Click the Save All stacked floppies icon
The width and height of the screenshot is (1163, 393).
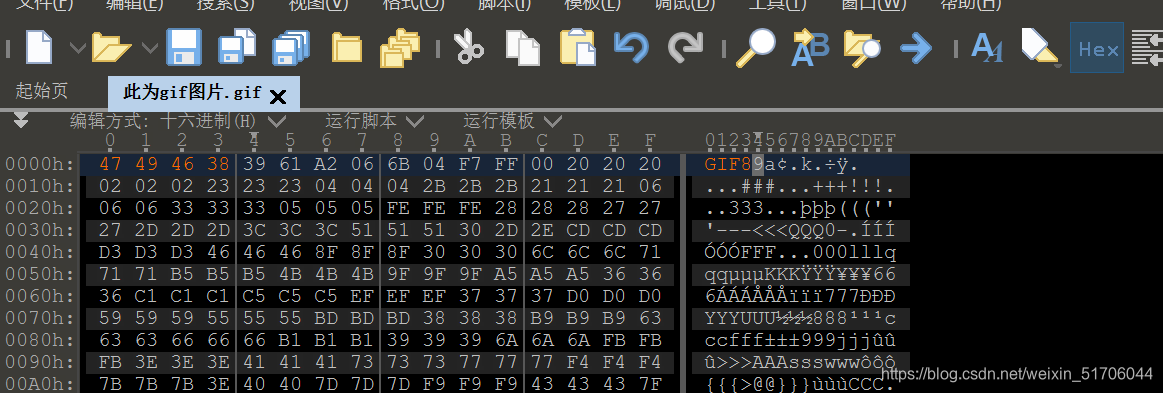(x=291, y=47)
